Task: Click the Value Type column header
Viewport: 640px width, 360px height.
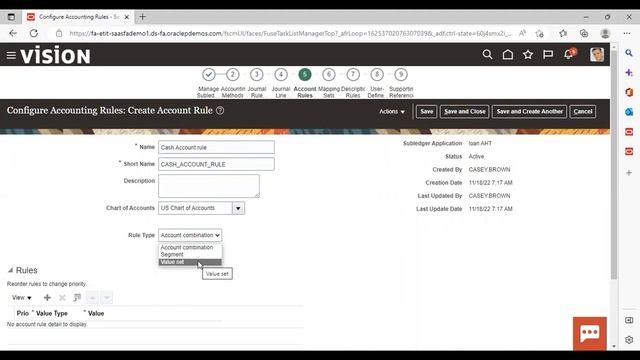Action: click(52, 313)
